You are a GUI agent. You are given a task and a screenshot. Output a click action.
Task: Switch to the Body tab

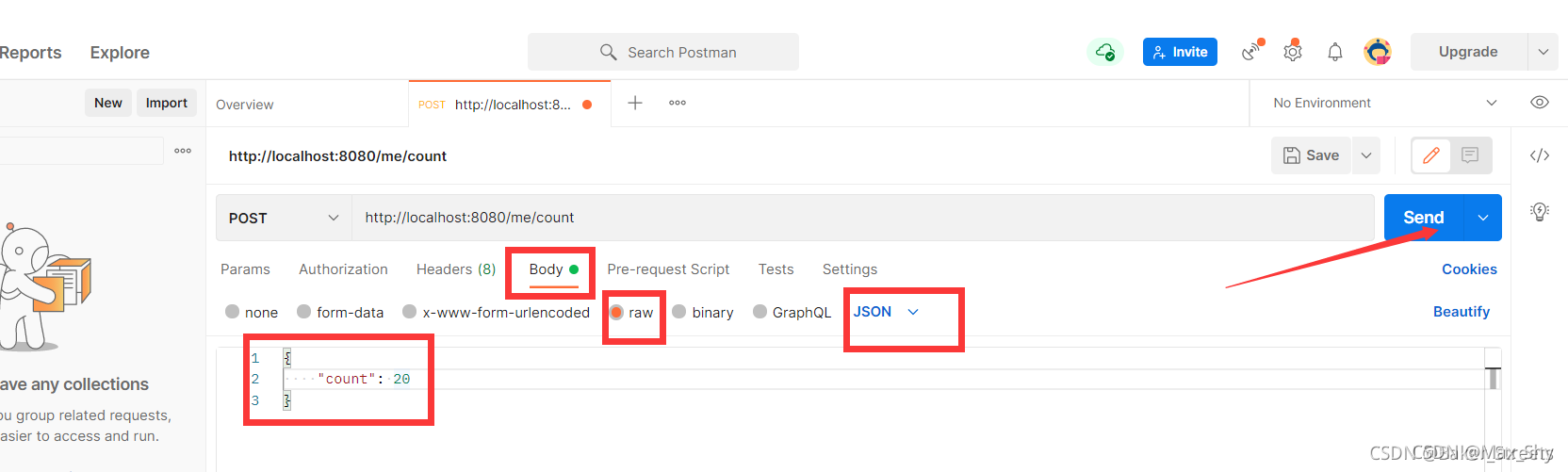tap(553, 269)
